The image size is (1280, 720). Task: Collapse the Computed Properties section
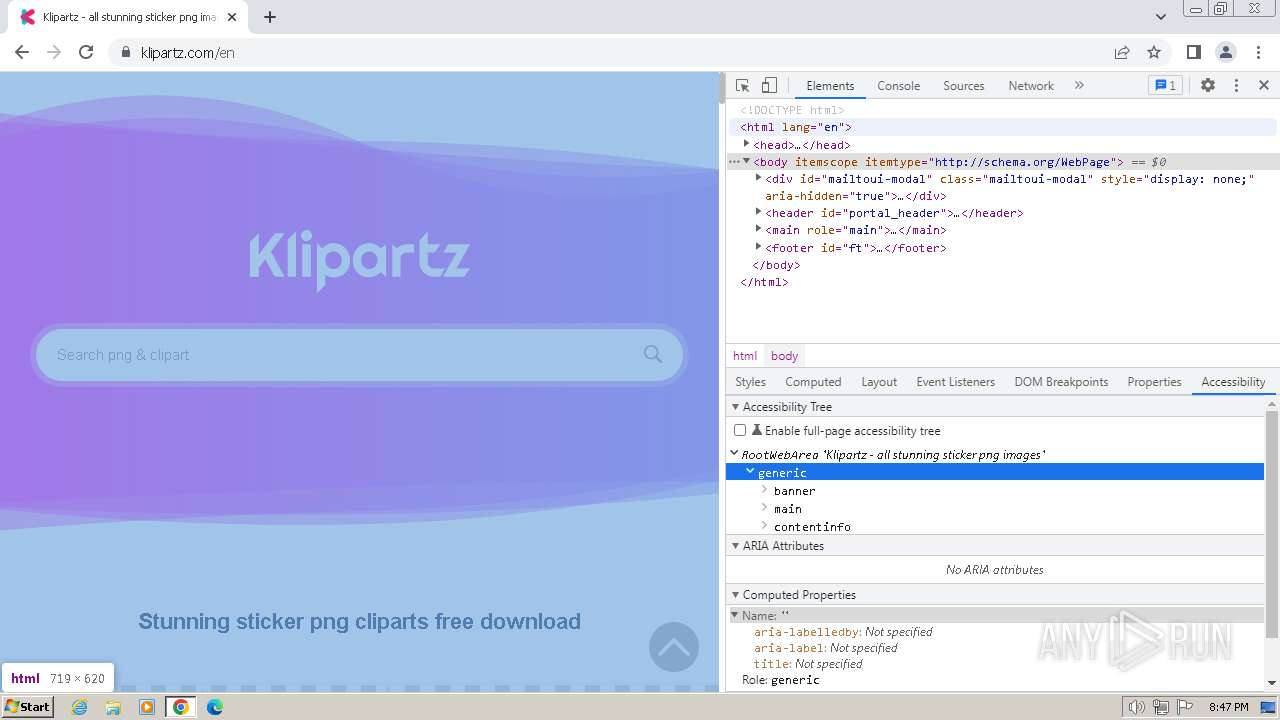click(x=736, y=595)
